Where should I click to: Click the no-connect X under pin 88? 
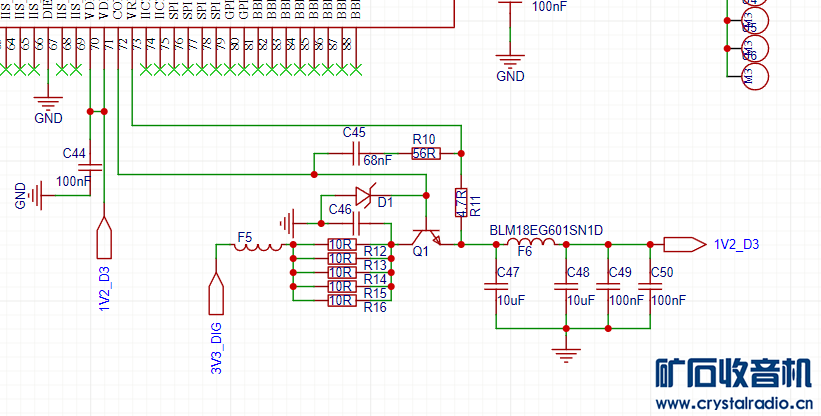click(x=356, y=69)
